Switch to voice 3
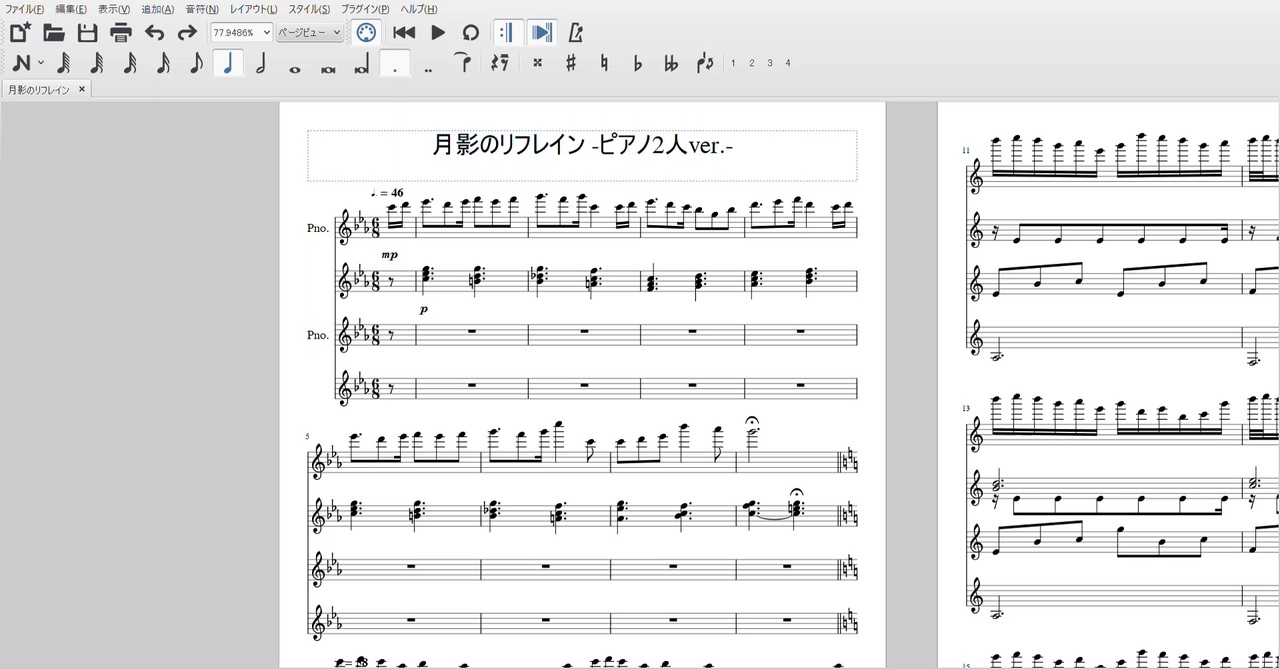Screen dimensions: 1280x669 pyautogui.click(x=769, y=63)
